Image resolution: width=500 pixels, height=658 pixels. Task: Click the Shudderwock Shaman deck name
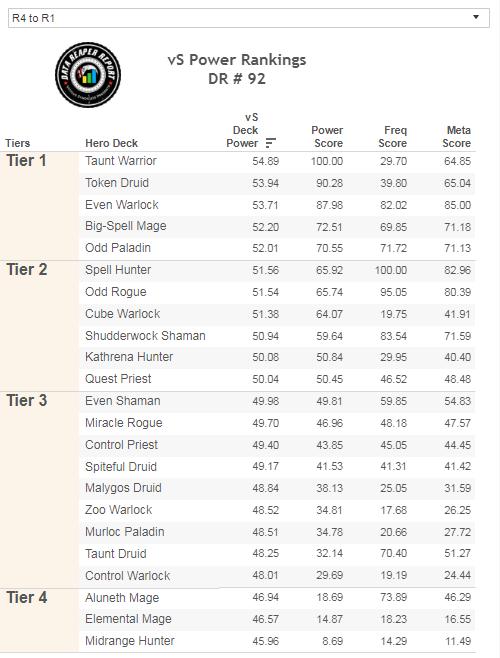coord(145,336)
